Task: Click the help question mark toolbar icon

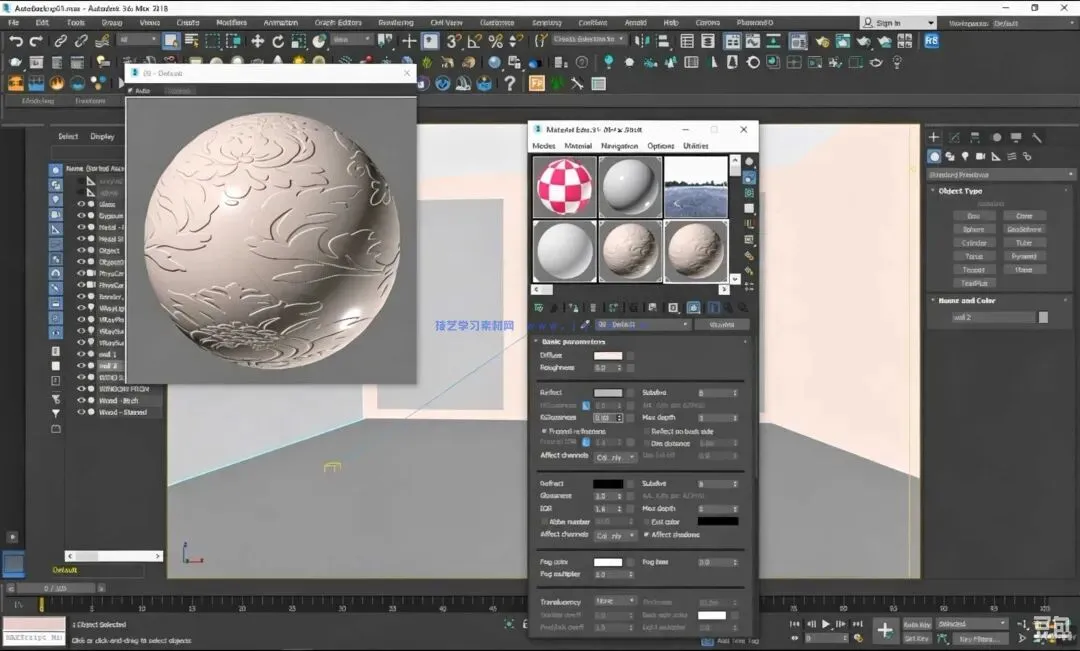Action: [510, 83]
